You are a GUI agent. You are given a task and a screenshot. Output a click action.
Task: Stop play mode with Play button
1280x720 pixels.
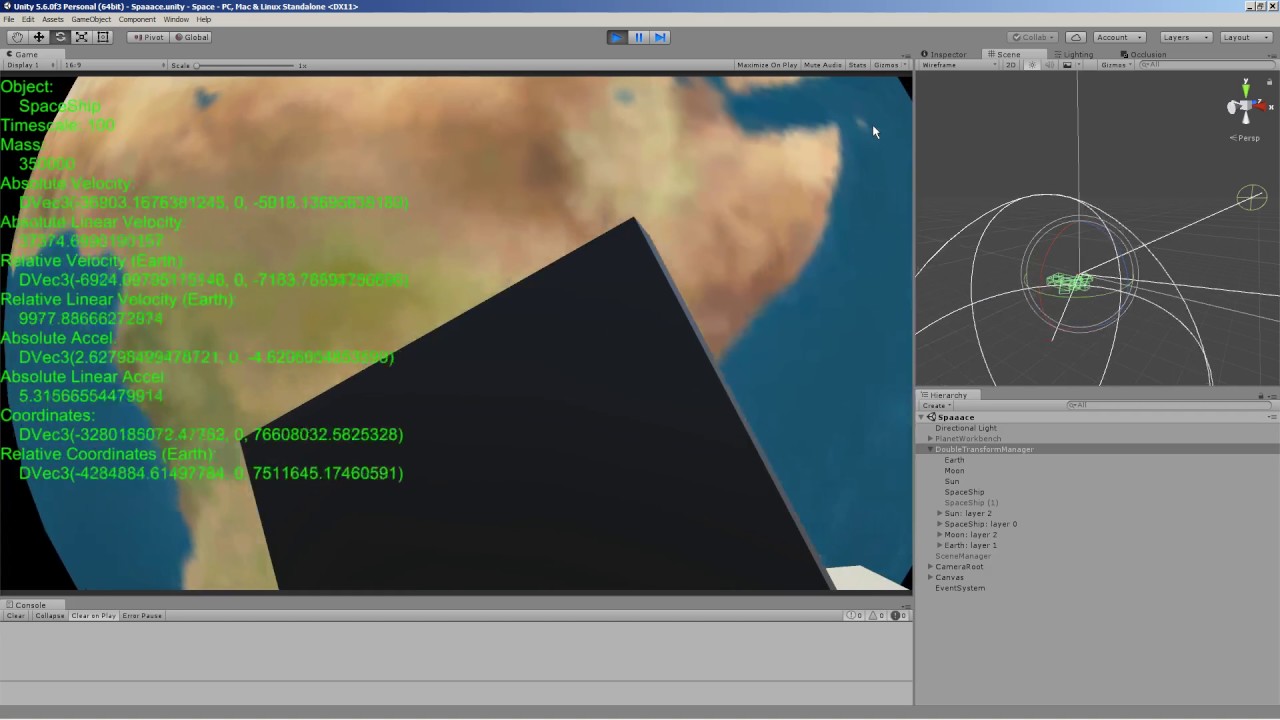point(616,37)
